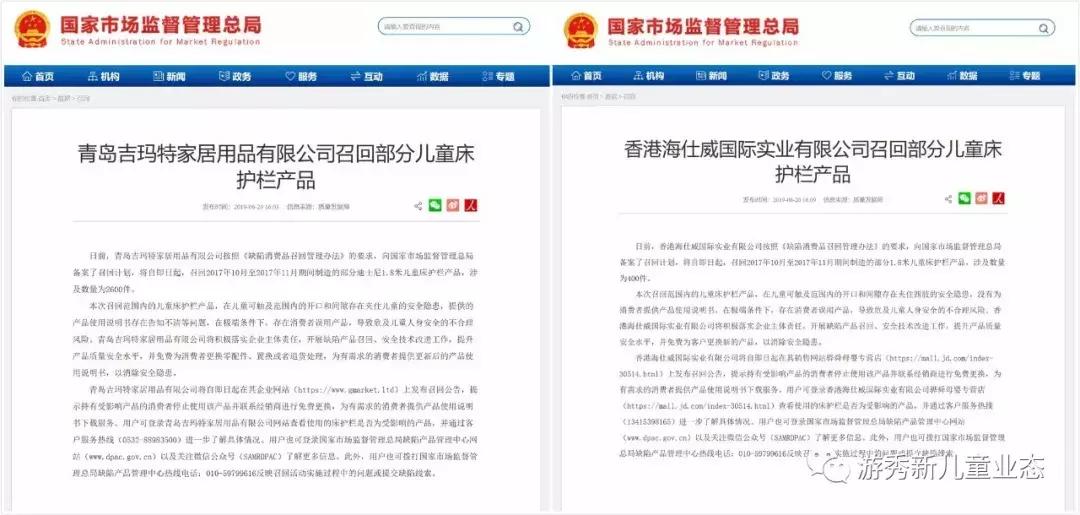
Task: Click the headline 香港海仕威国际实业有限公司召回部分儿童床护栏产品
Action: pyautogui.click(x=813, y=160)
